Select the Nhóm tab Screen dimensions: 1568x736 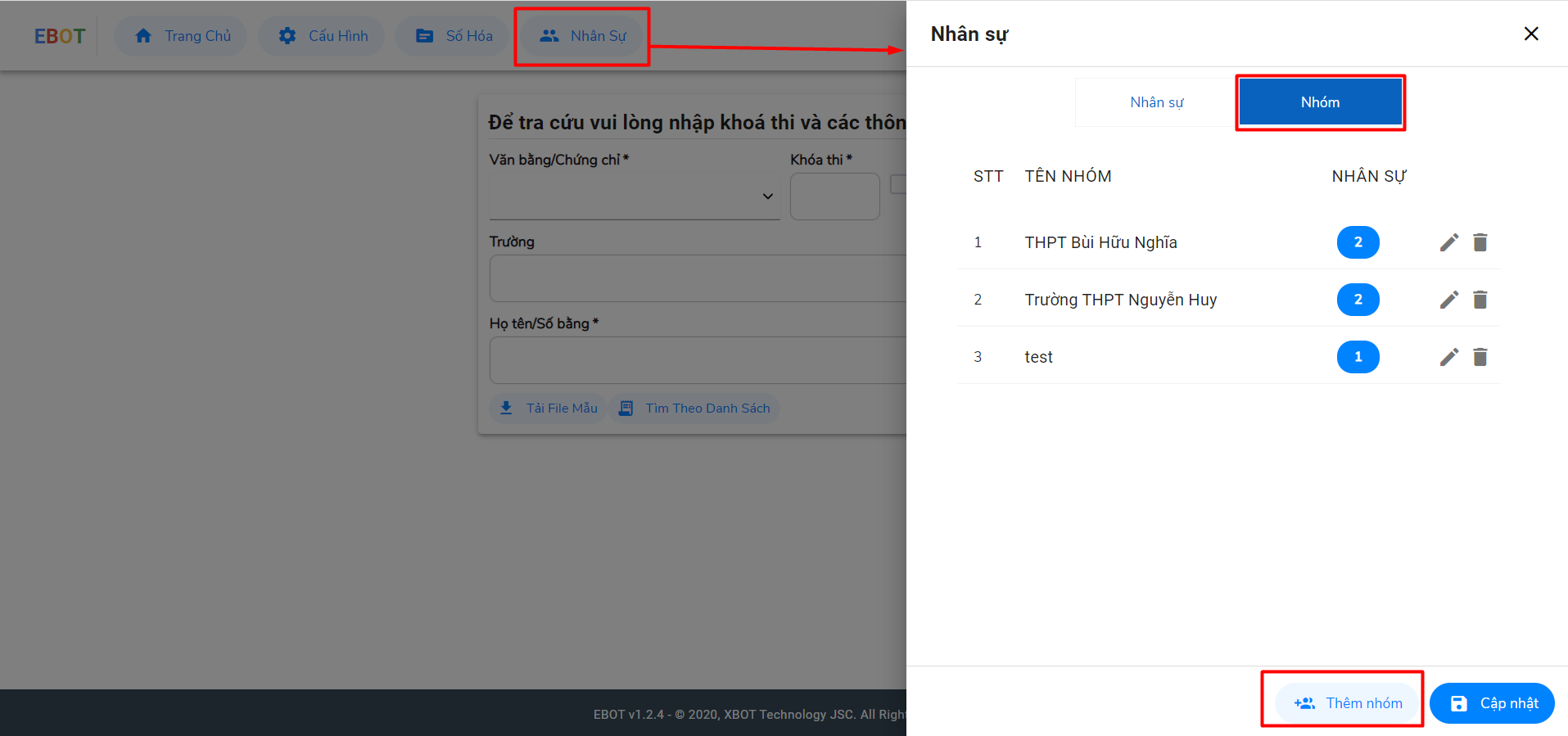click(x=1319, y=102)
